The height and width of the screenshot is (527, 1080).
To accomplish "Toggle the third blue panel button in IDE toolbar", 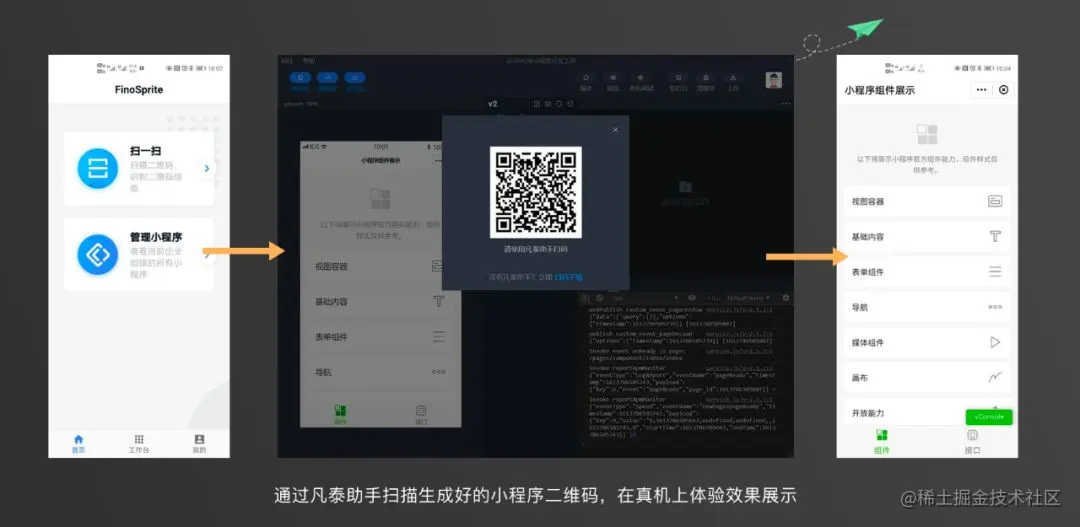I will pyautogui.click(x=355, y=79).
